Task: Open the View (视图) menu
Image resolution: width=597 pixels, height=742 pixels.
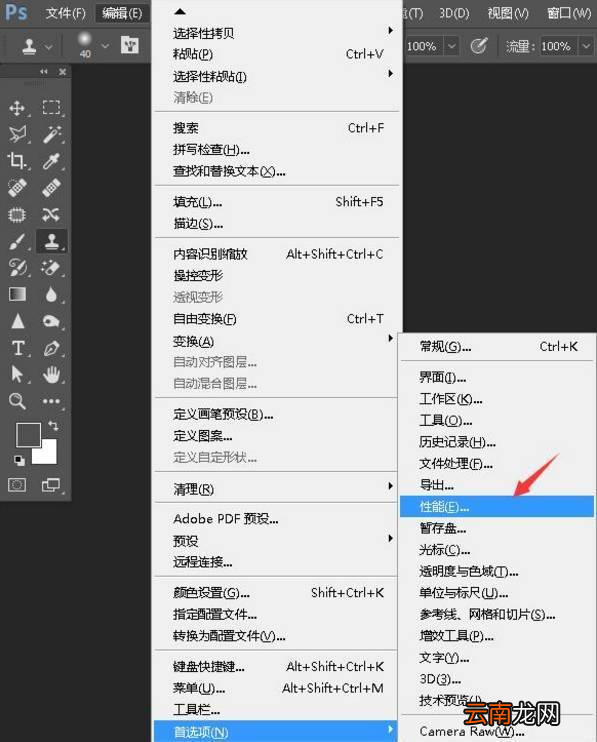Action: tap(508, 13)
